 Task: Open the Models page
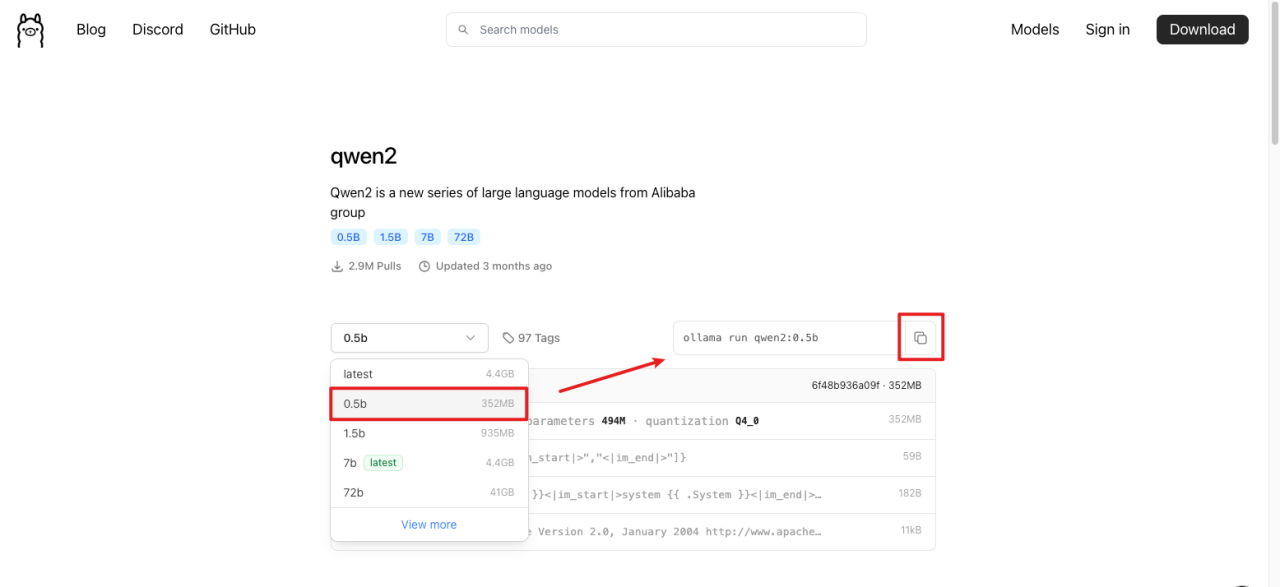pos(1034,30)
